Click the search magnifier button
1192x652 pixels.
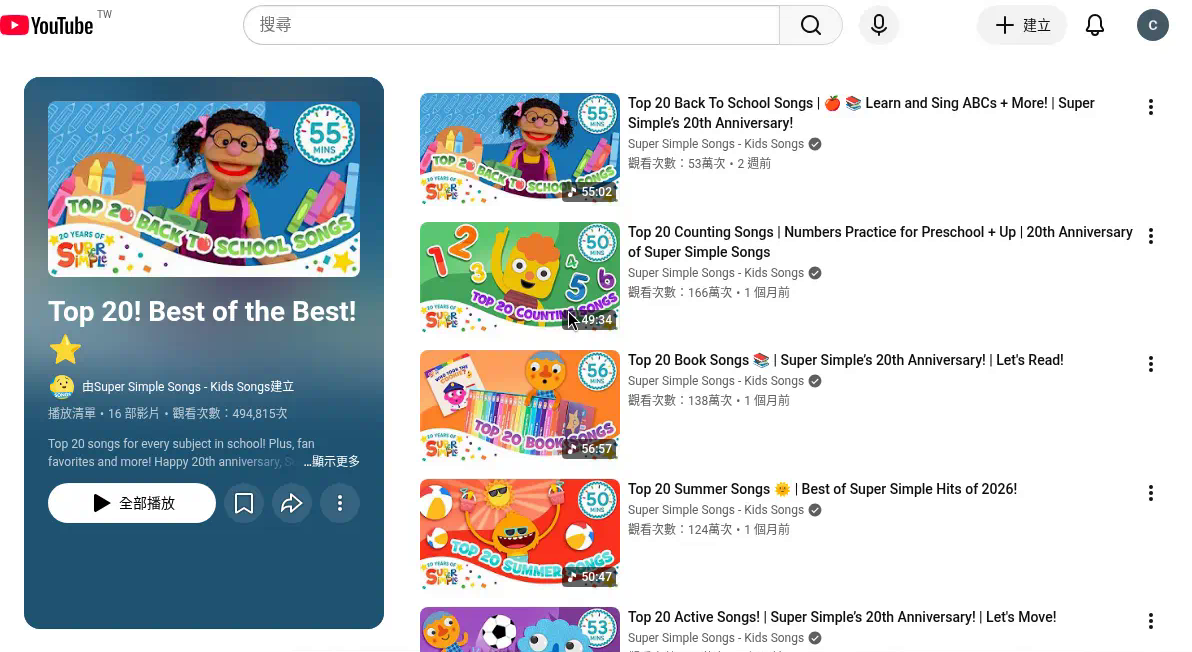[810, 25]
